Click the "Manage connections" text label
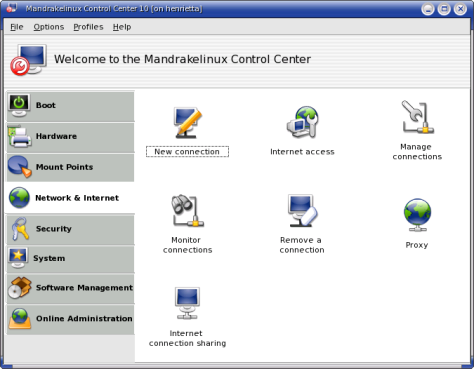 point(417,152)
